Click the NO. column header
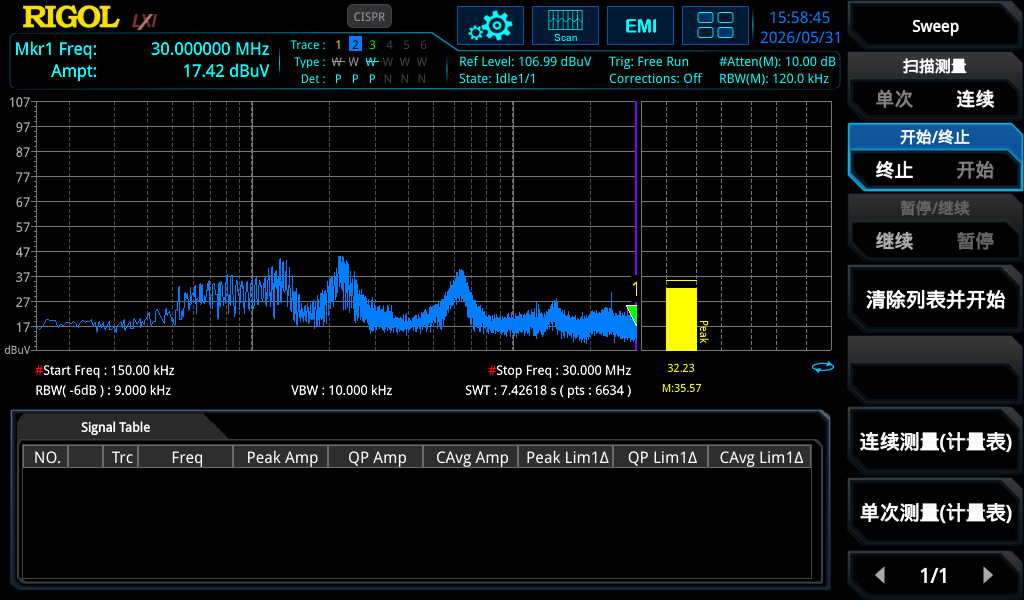 [x=47, y=457]
